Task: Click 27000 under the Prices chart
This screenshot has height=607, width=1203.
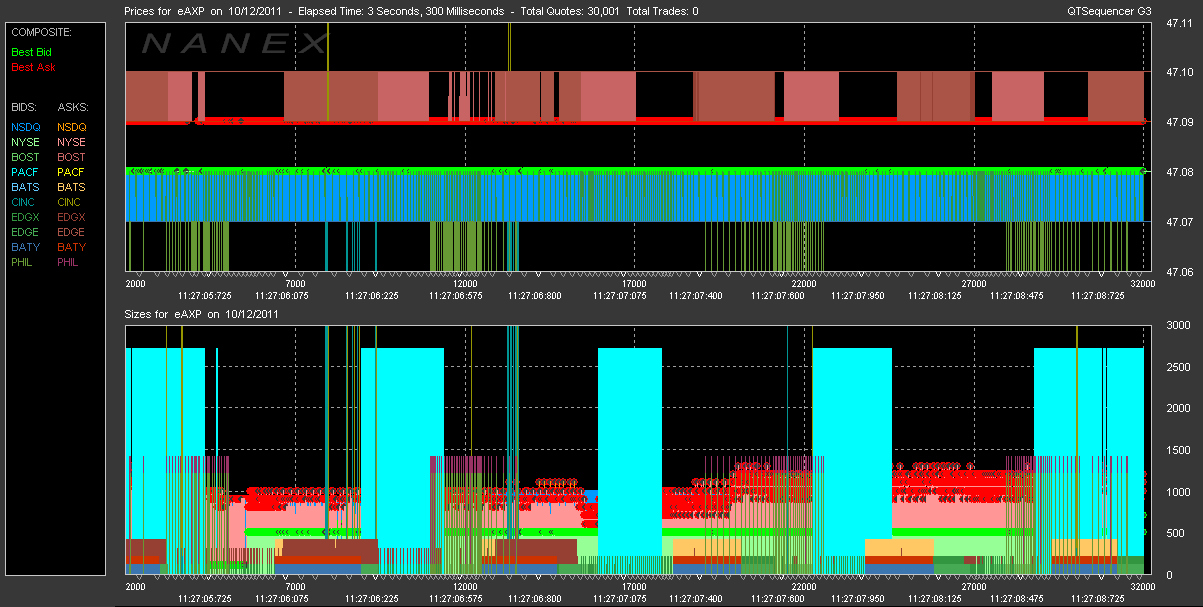Action: tap(972, 283)
